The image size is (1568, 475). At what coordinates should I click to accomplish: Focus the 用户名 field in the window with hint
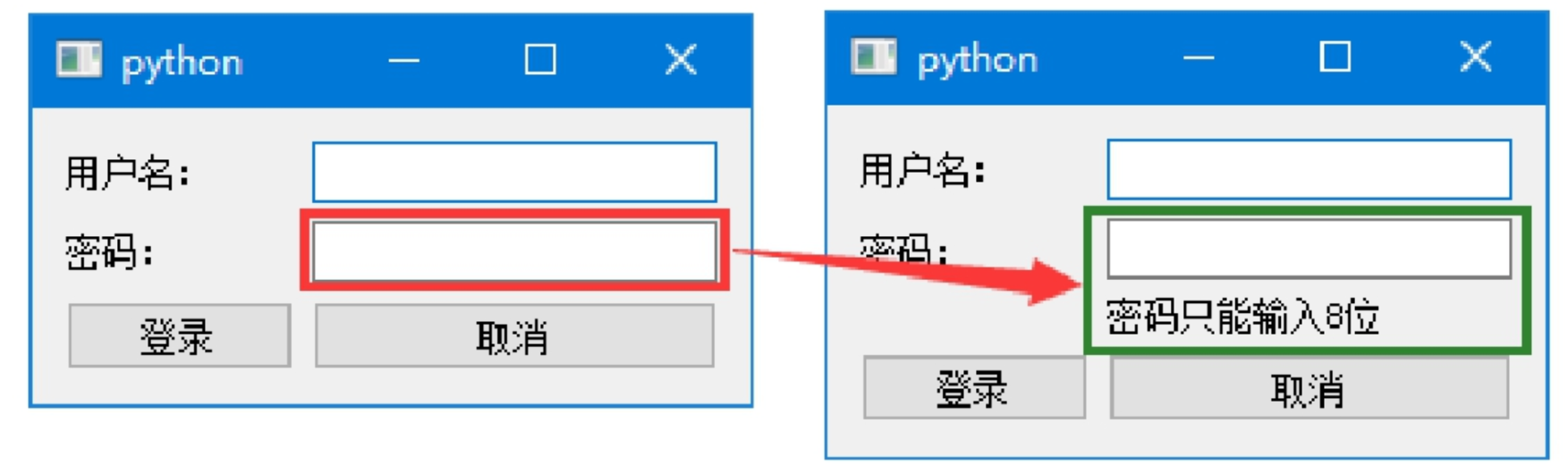[x=1309, y=169]
